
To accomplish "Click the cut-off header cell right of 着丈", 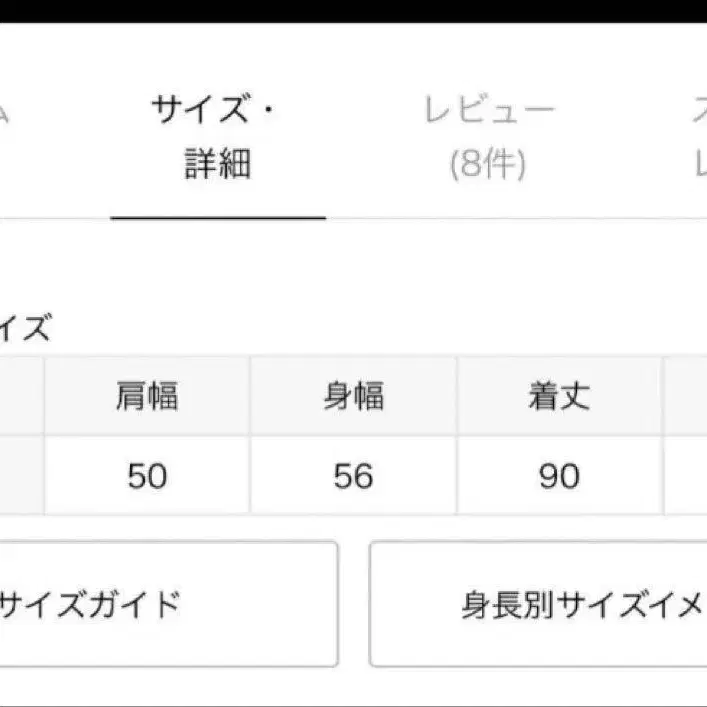I will click(687, 396).
